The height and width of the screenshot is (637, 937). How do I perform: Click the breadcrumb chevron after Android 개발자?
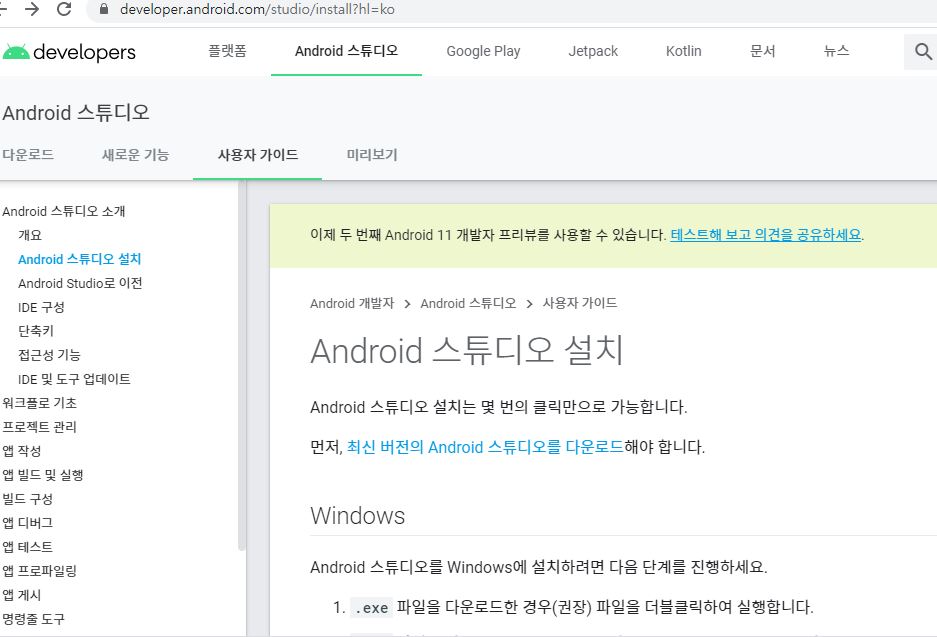pyautogui.click(x=407, y=304)
